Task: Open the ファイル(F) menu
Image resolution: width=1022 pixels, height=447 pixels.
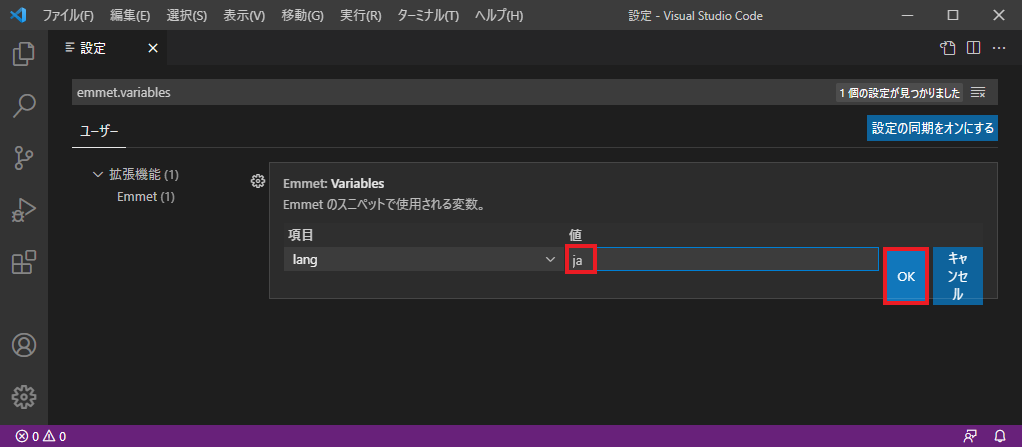Action: [68, 15]
